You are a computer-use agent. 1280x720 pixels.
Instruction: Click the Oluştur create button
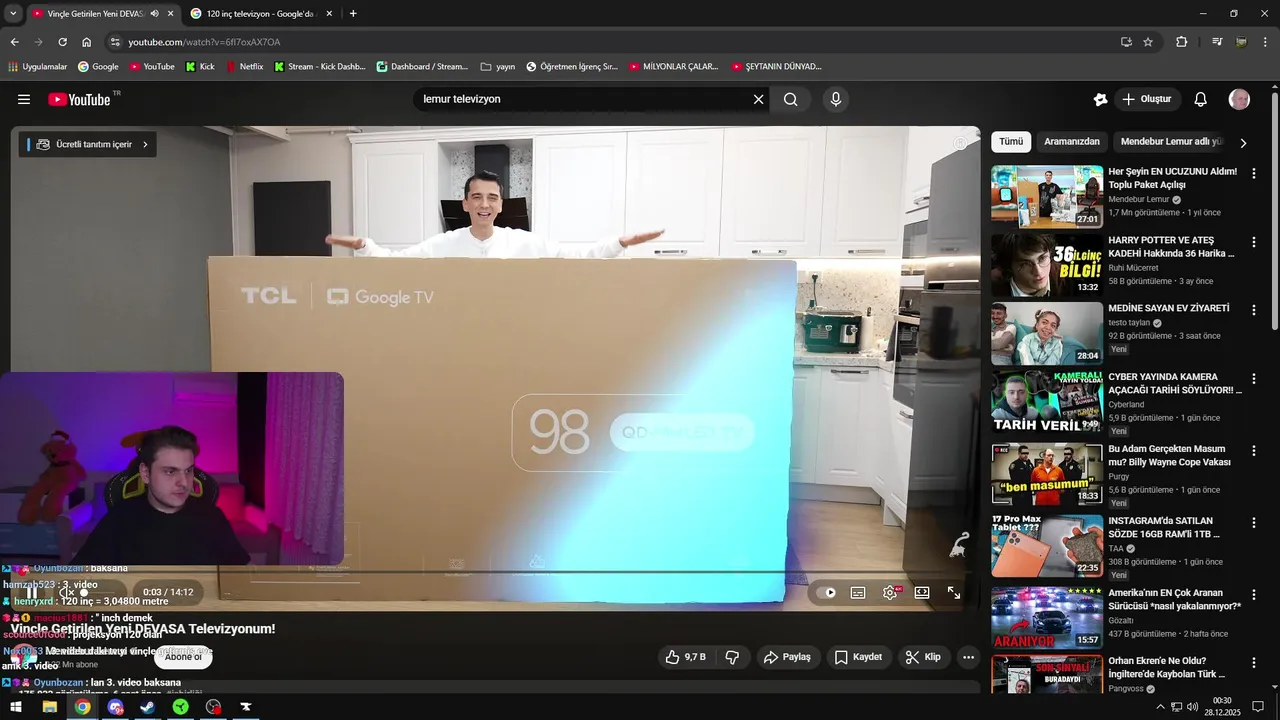(x=1147, y=99)
